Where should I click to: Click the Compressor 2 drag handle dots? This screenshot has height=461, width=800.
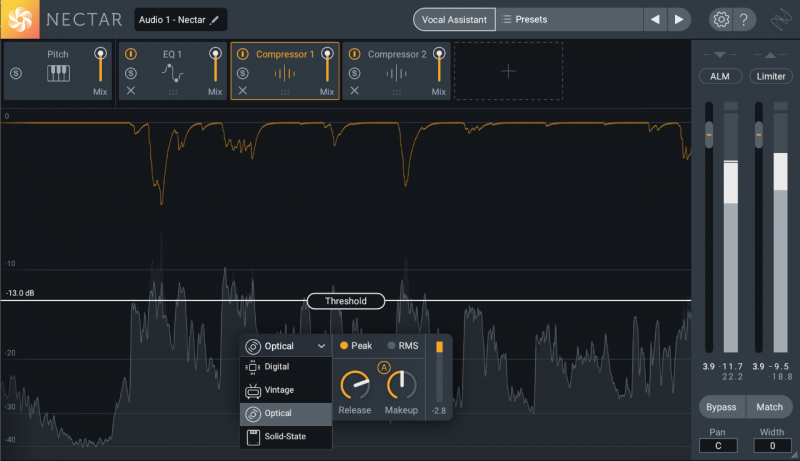click(396, 92)
